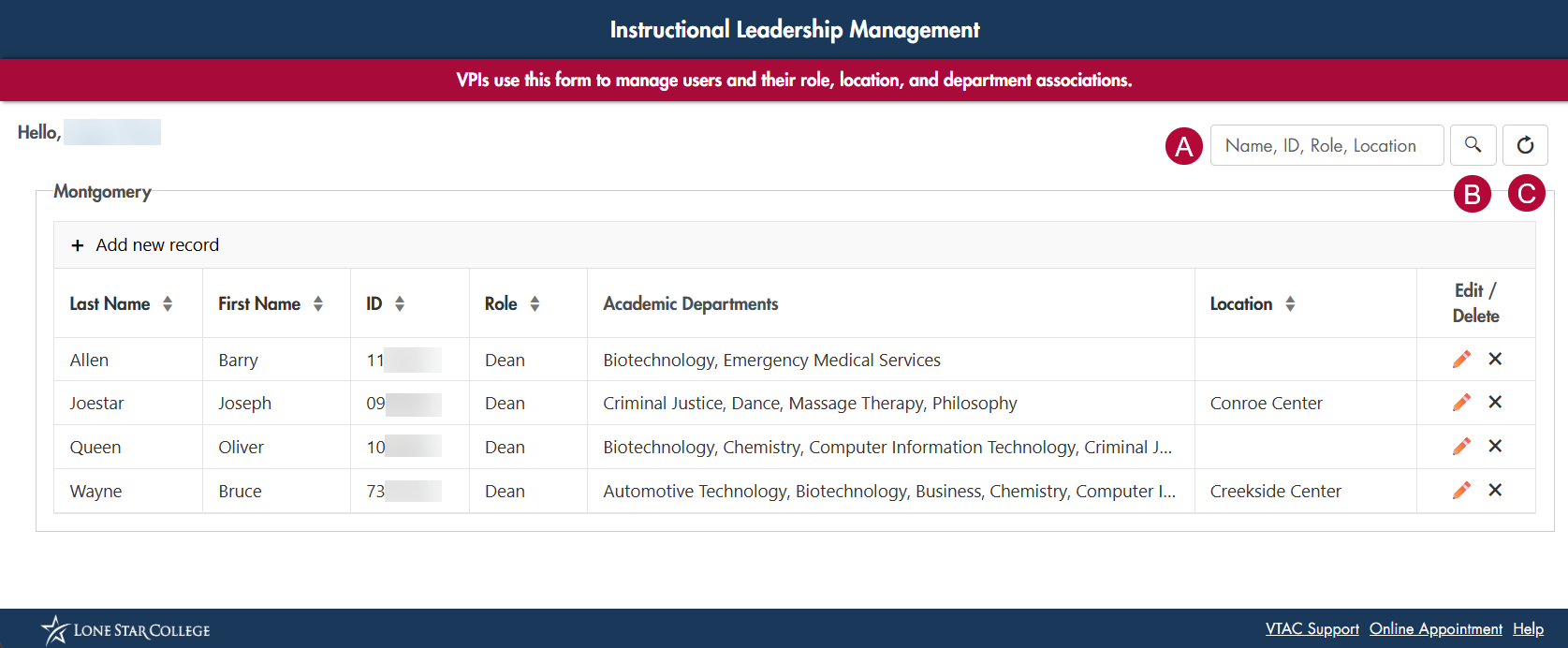Open edit for Bruce Wayne's record

pos(1461,491)
